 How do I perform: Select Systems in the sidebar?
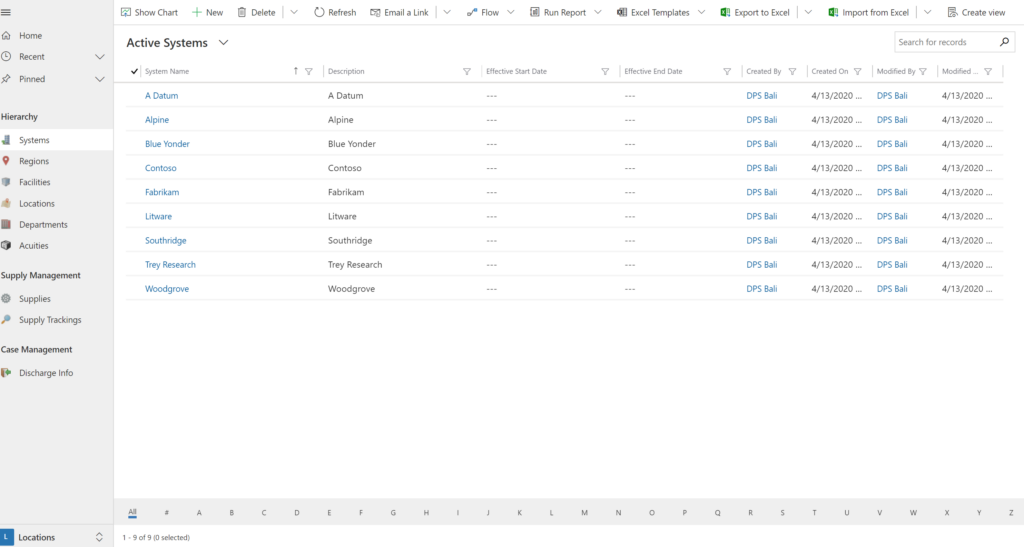[34, 140]
